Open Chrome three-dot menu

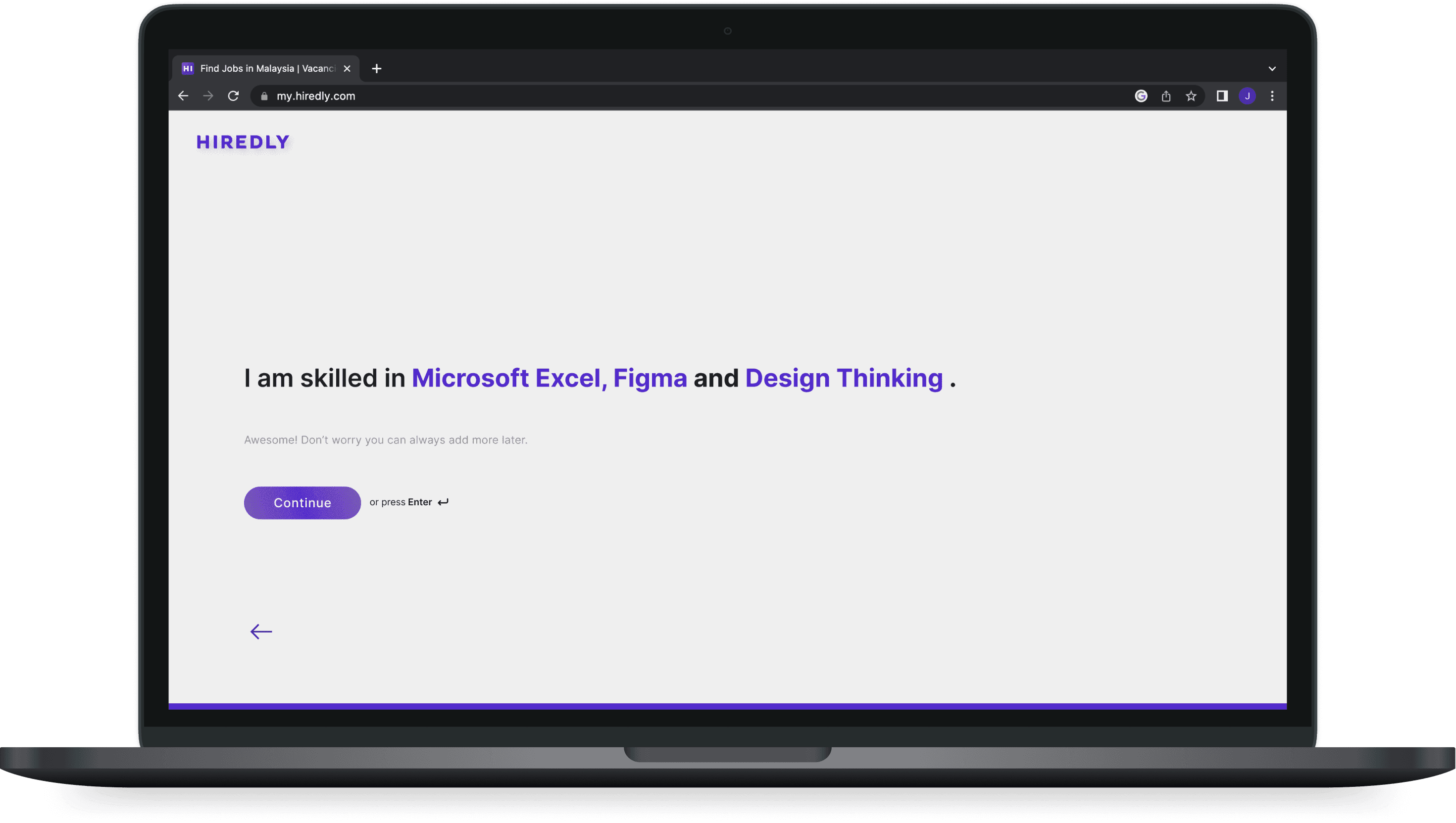(x=1272, y=96)
